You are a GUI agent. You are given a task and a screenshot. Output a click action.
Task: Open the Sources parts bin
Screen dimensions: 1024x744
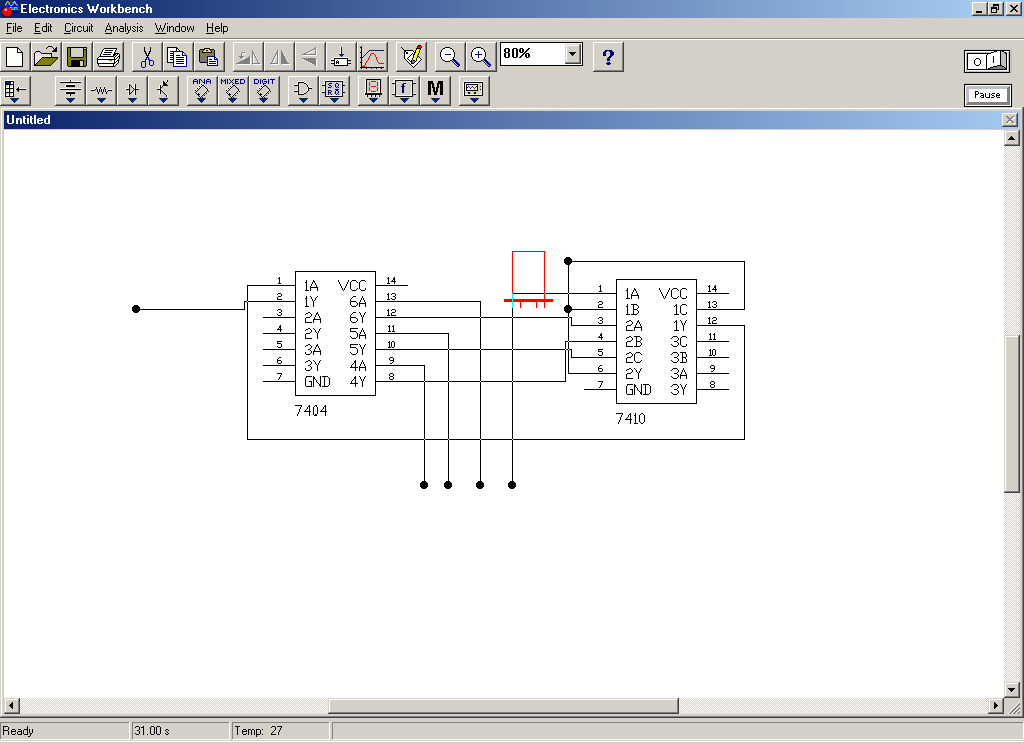click(x=70, y=91)
